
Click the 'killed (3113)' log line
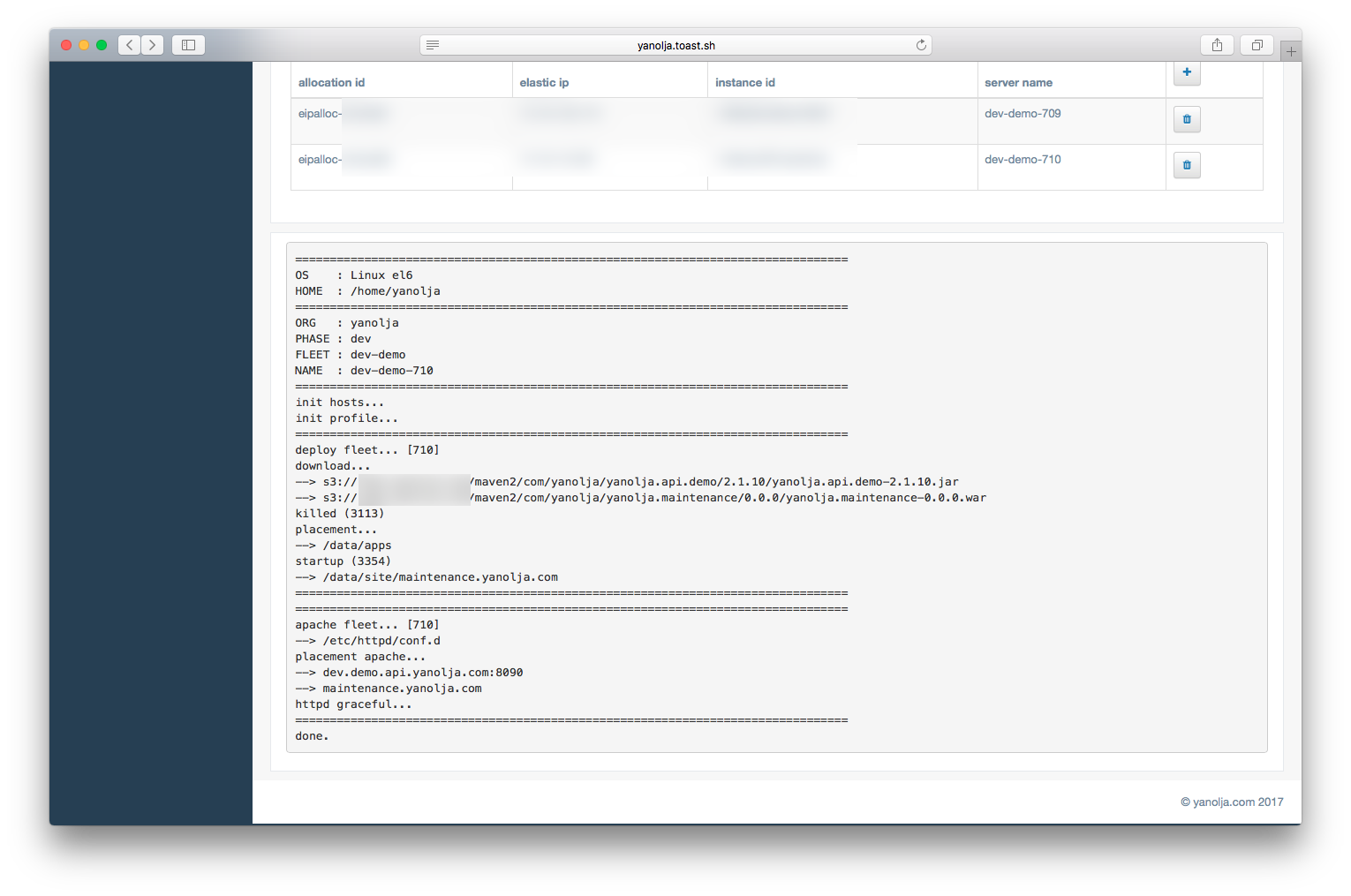pos(340,514)
